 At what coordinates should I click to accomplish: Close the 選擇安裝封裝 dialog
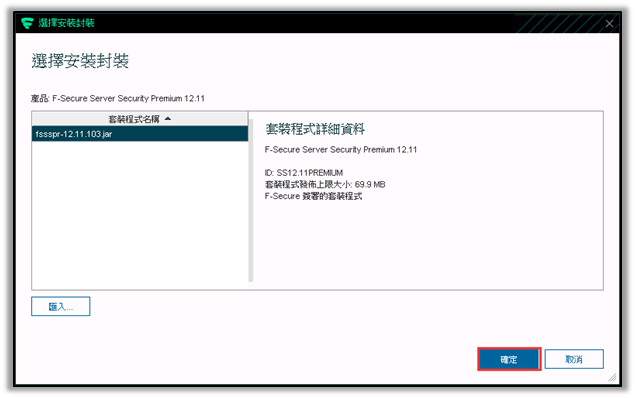tap(609, 23)
